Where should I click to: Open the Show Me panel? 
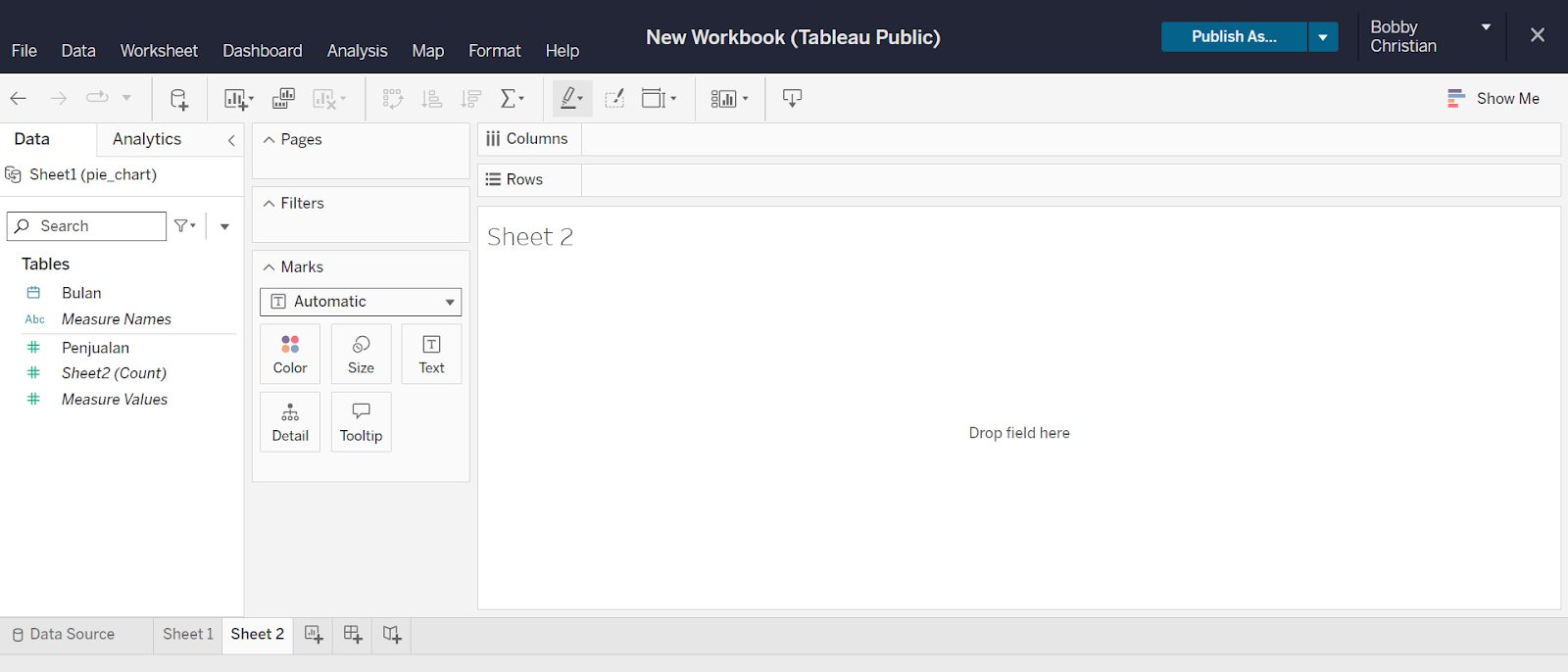click(x=1494, y=98)
